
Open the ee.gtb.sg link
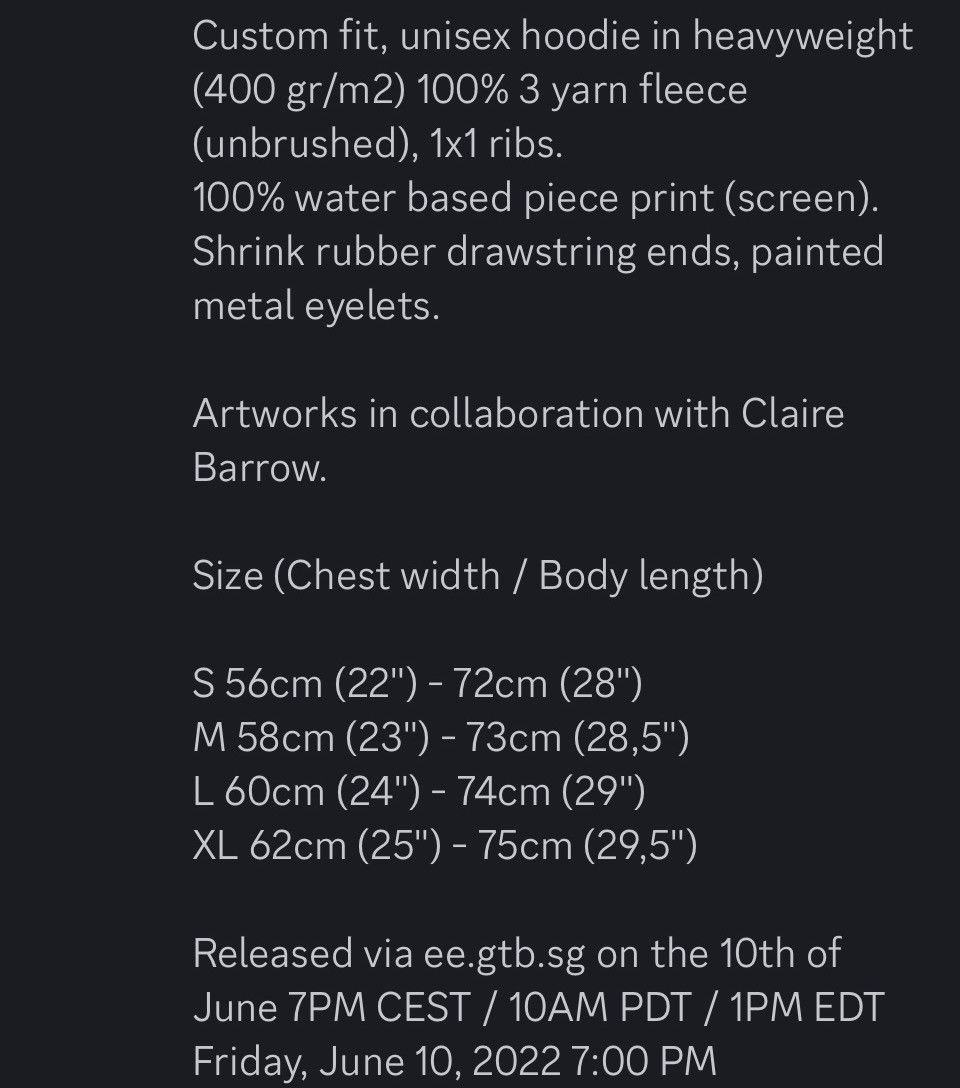click(x=504, y=954)
